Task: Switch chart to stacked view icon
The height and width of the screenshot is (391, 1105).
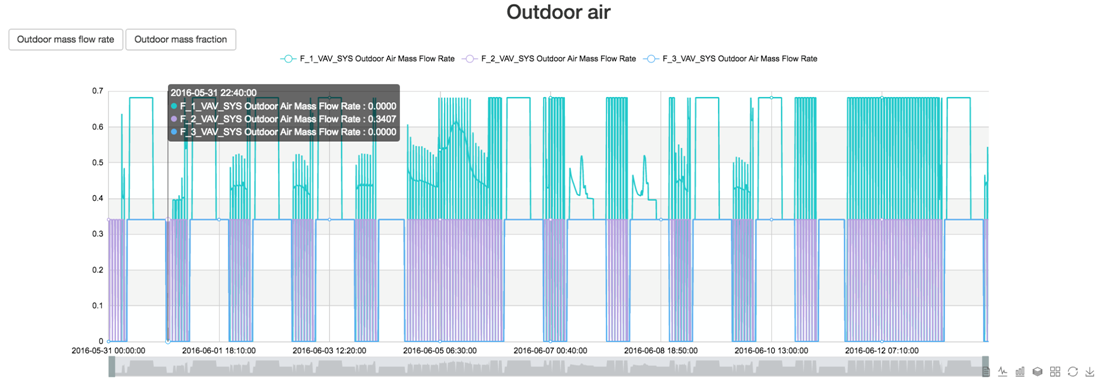Action: [x=1037, y=371]
